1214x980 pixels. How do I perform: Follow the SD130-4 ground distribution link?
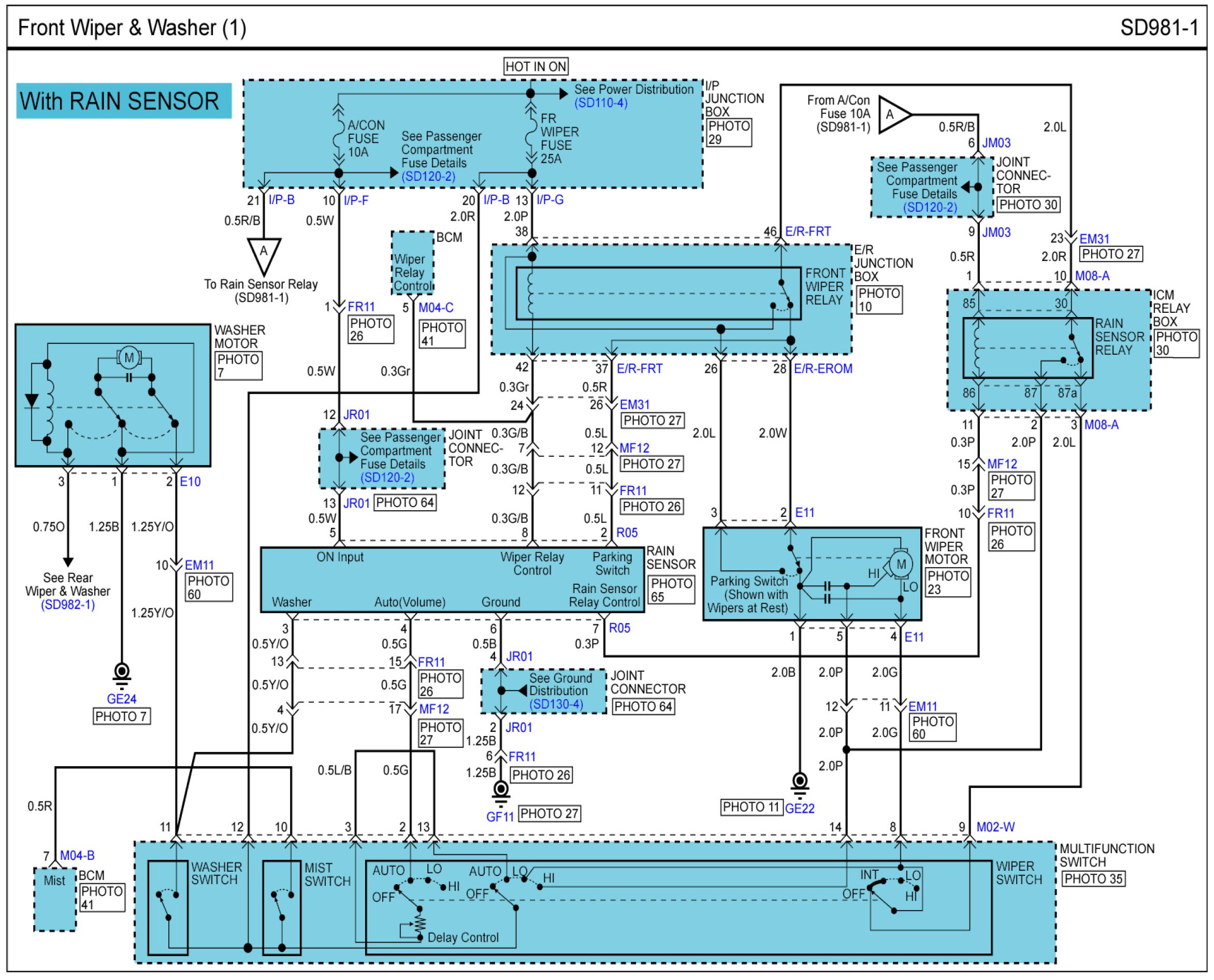pyautogui.click(x=556, y=704)
